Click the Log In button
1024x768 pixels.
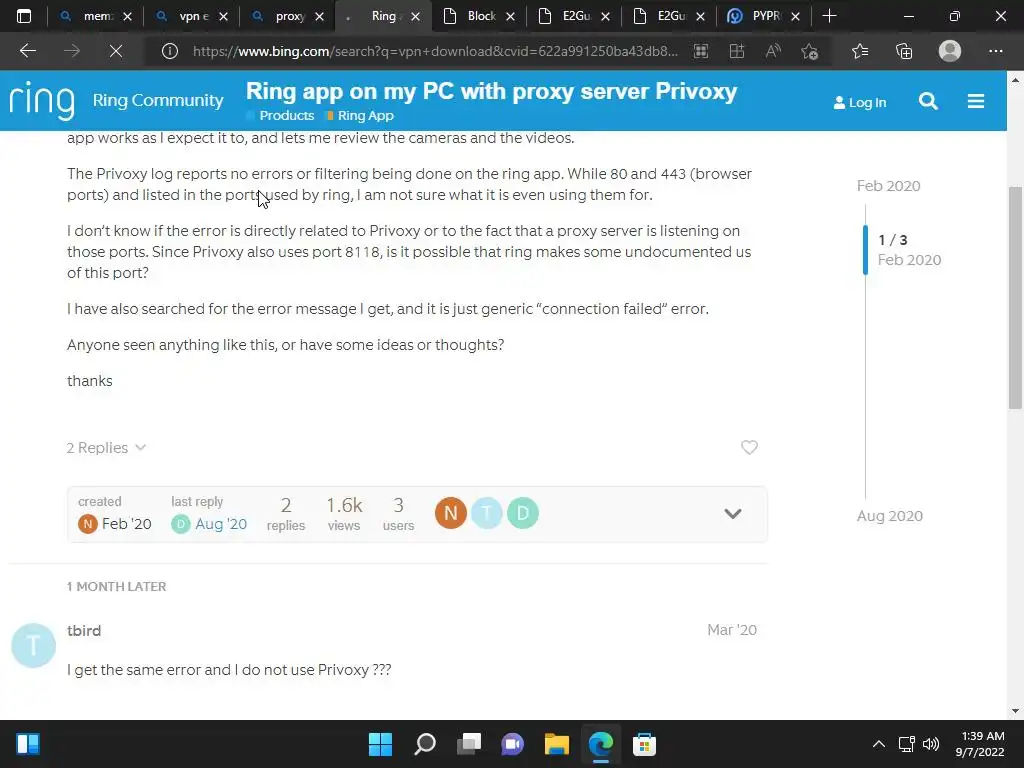[859, 102]
